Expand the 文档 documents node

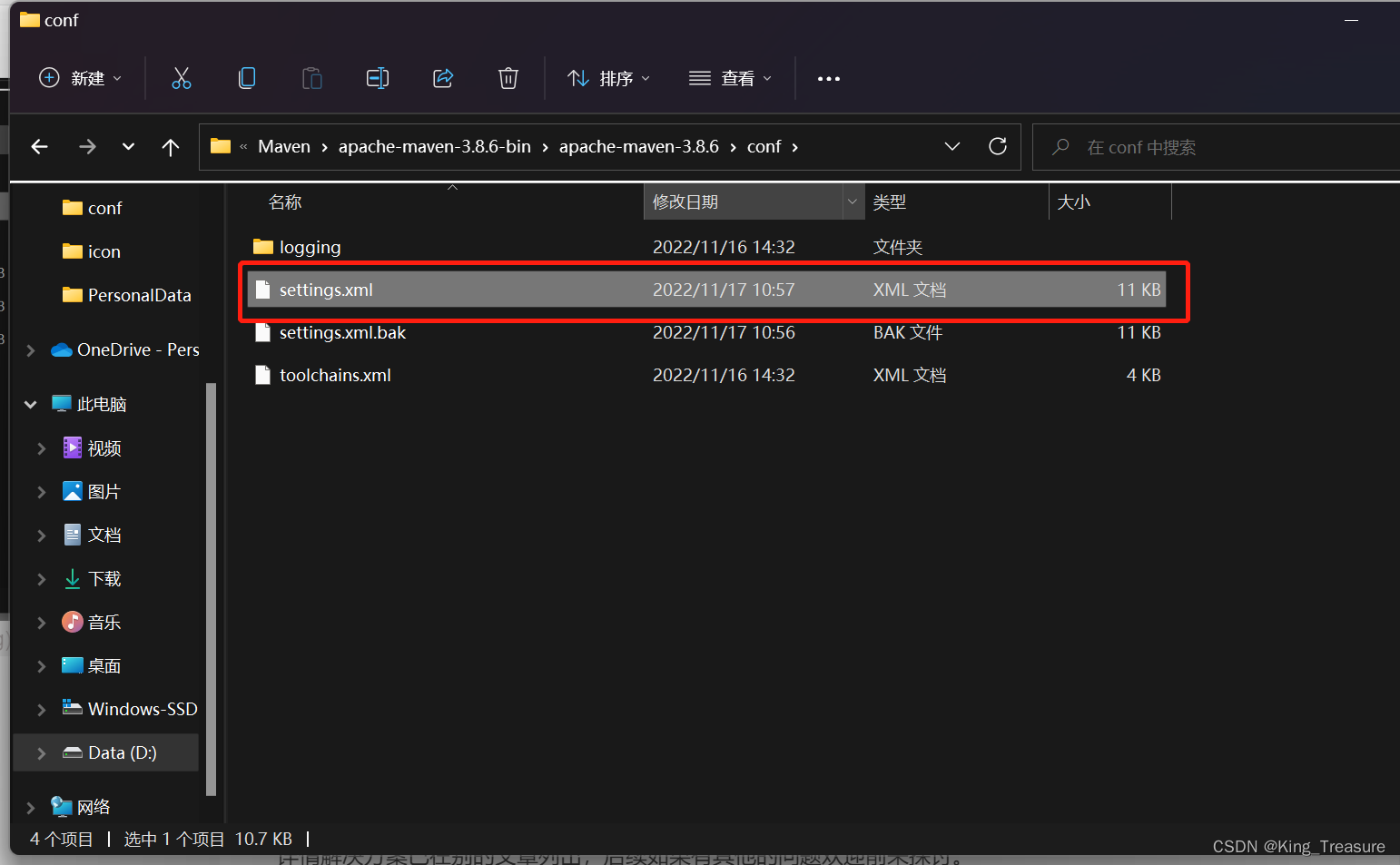[41, 536]
